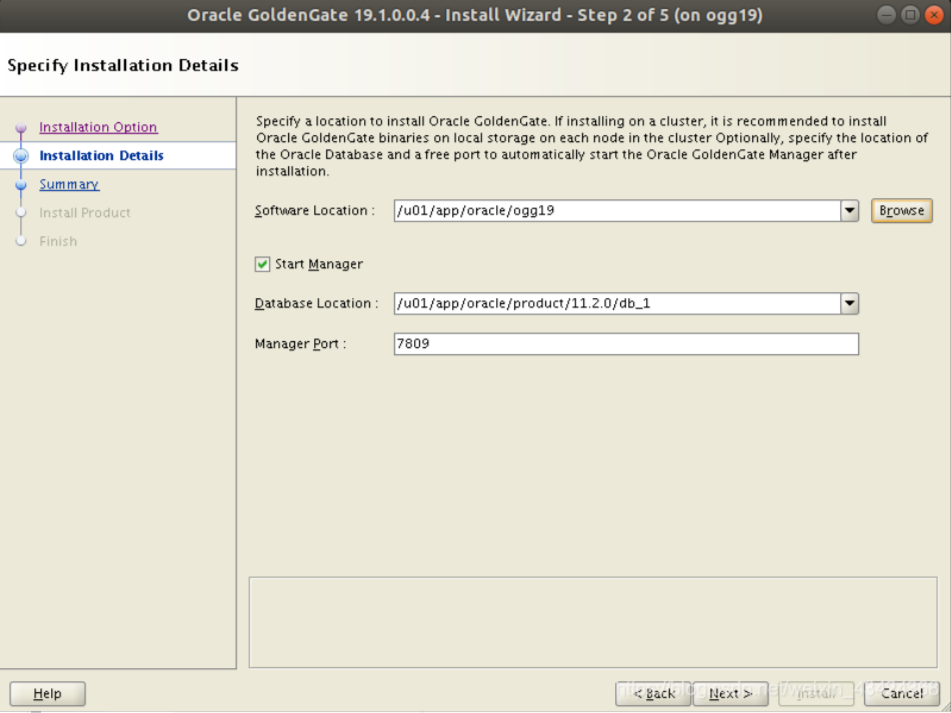
Task: Click the Install Product step bullet
Action: tap(21, 213)
